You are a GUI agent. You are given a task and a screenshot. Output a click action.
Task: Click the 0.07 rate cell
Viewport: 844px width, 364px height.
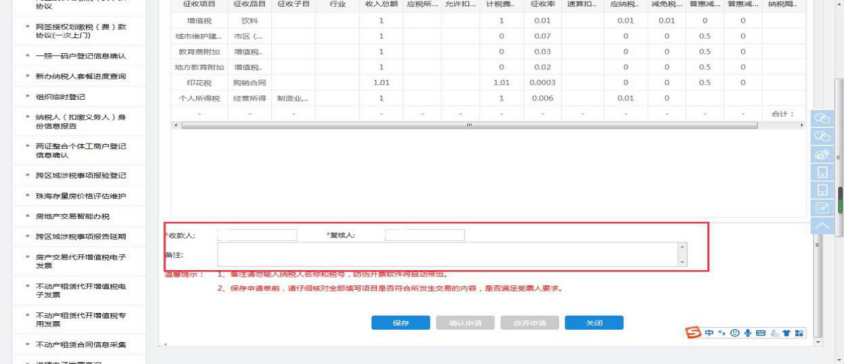[x=542, y=36]
